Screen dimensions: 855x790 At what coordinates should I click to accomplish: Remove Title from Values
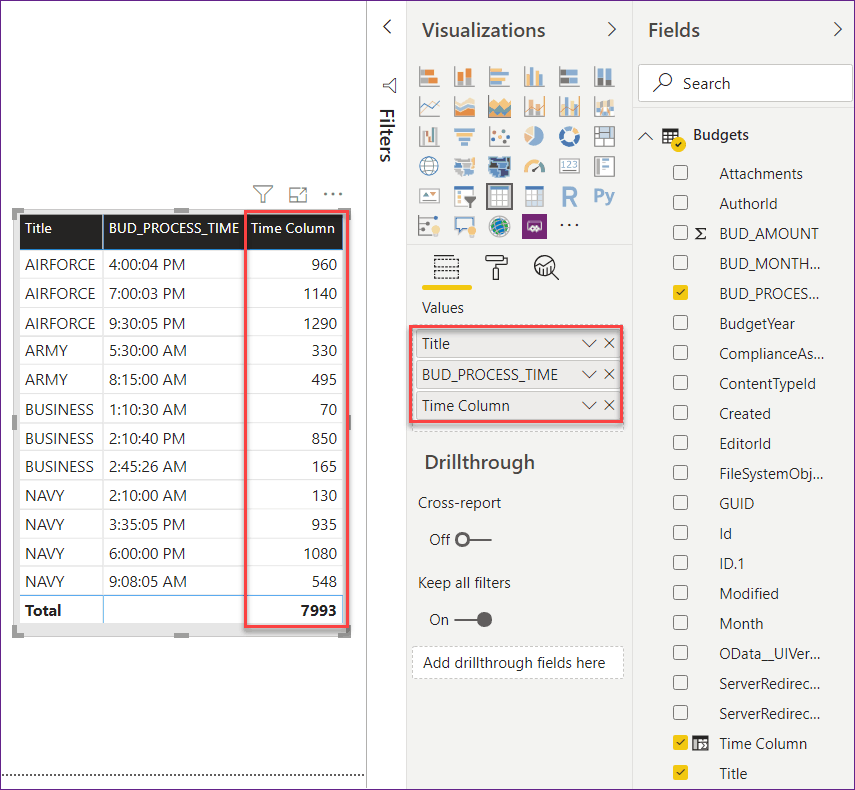tap(610, 343)
